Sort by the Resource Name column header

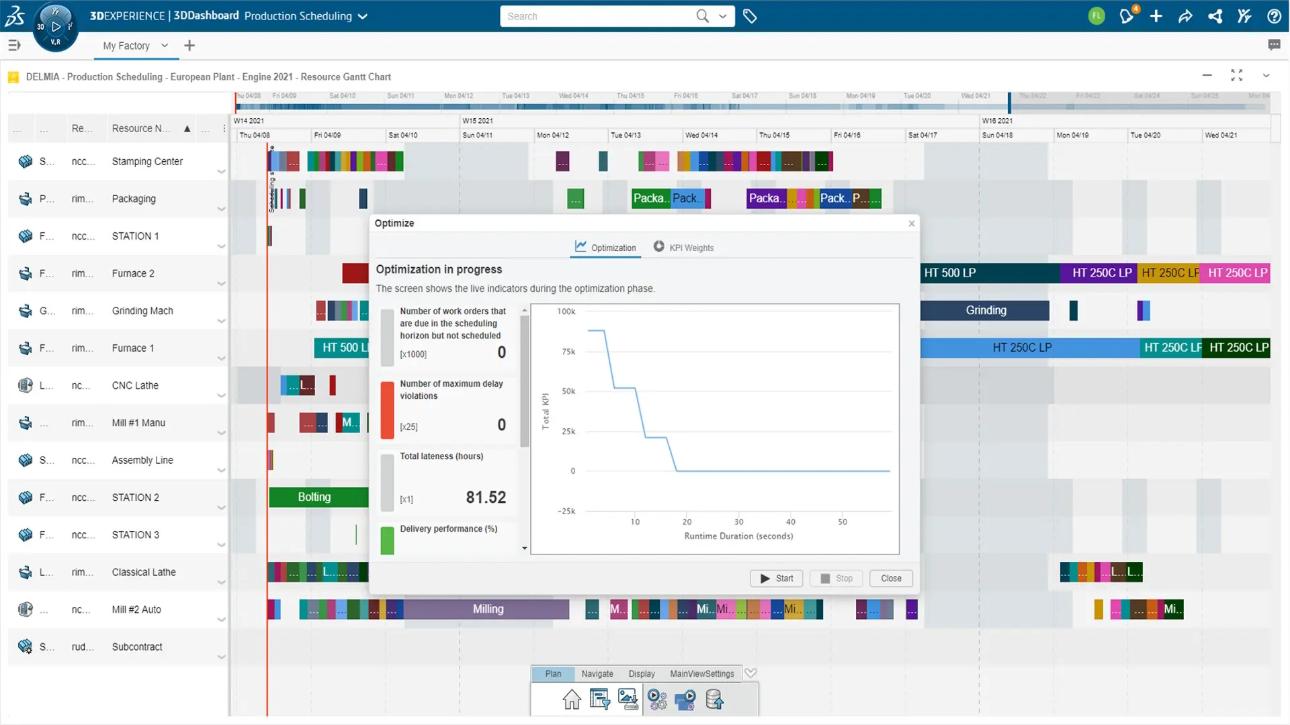point(140,129)
